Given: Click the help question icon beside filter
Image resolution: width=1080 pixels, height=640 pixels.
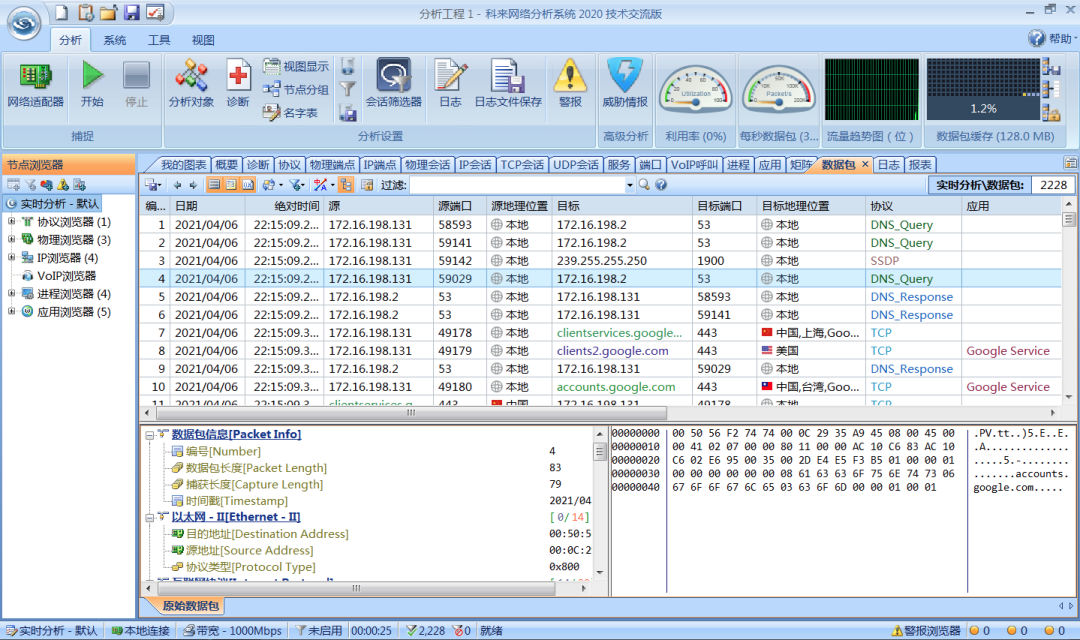Looking at the screenshot, I should coord(661,185).
